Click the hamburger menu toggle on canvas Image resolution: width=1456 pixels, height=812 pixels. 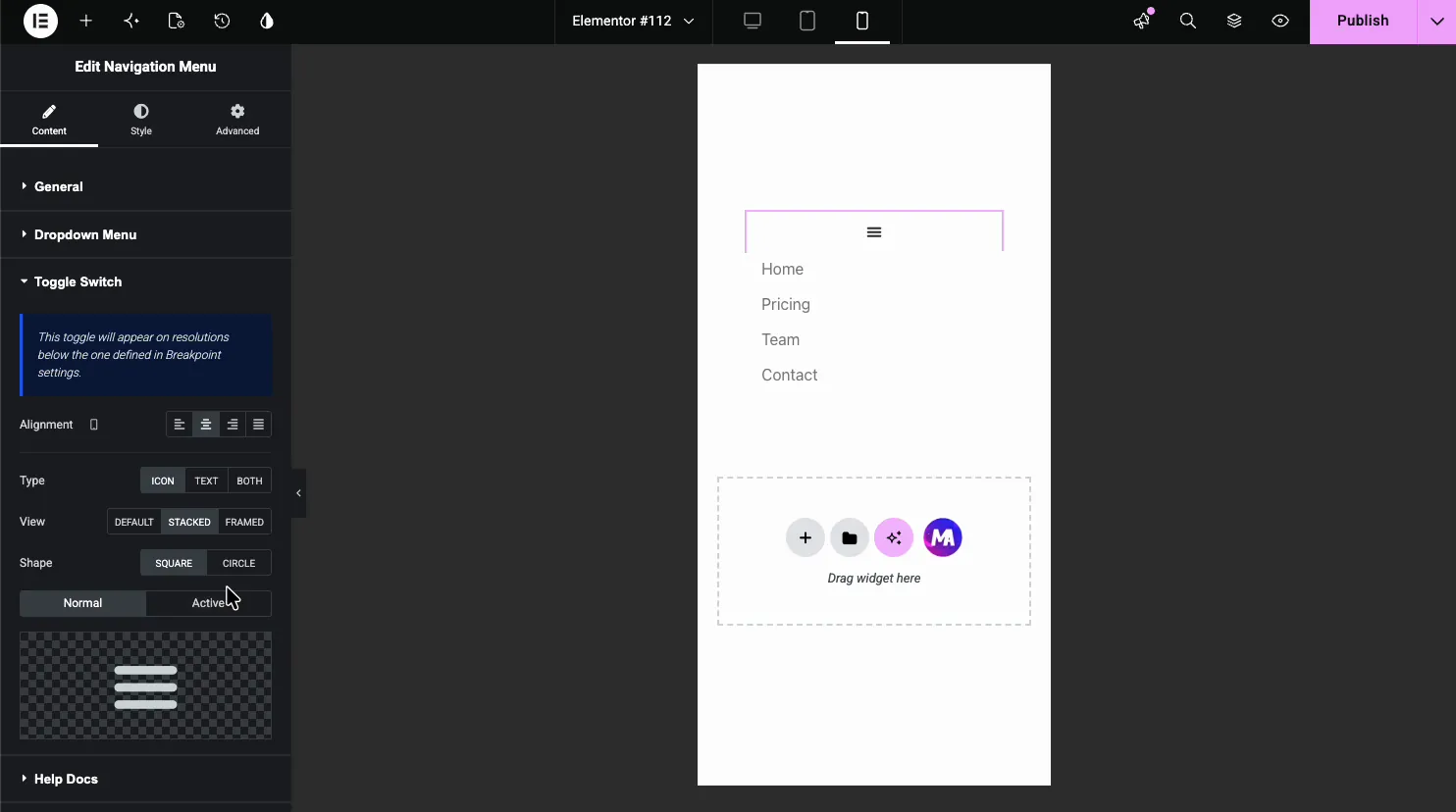(x=874, y=232)
